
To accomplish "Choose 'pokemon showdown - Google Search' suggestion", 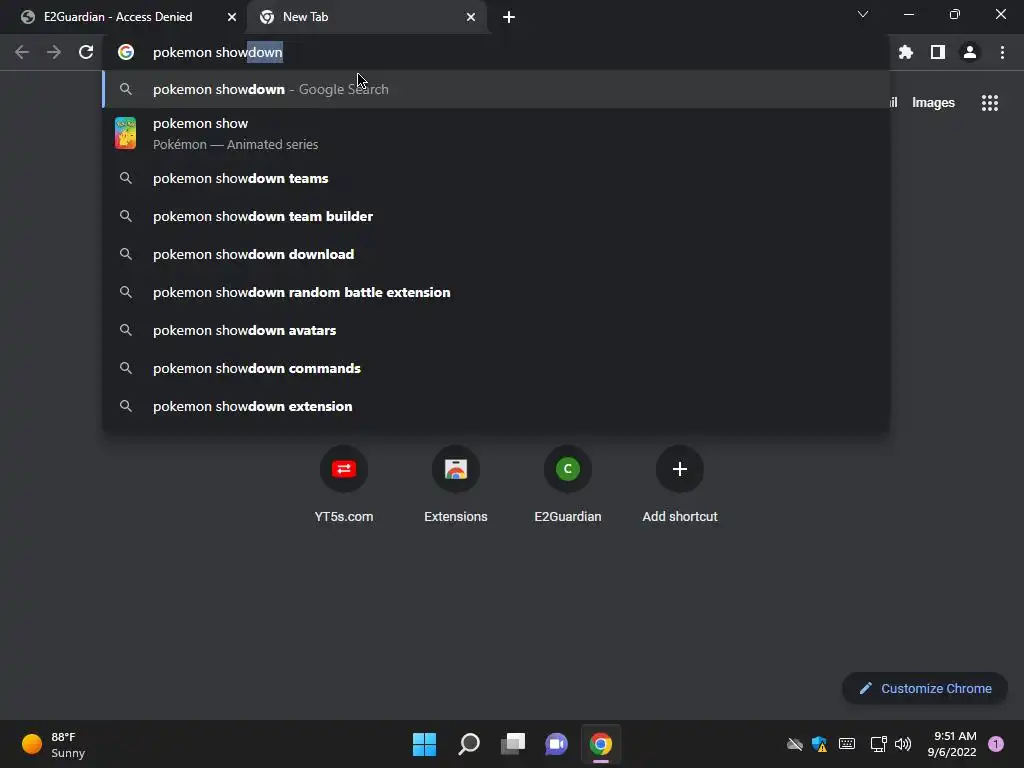I will pyautogui.click(x=496, y=89).
